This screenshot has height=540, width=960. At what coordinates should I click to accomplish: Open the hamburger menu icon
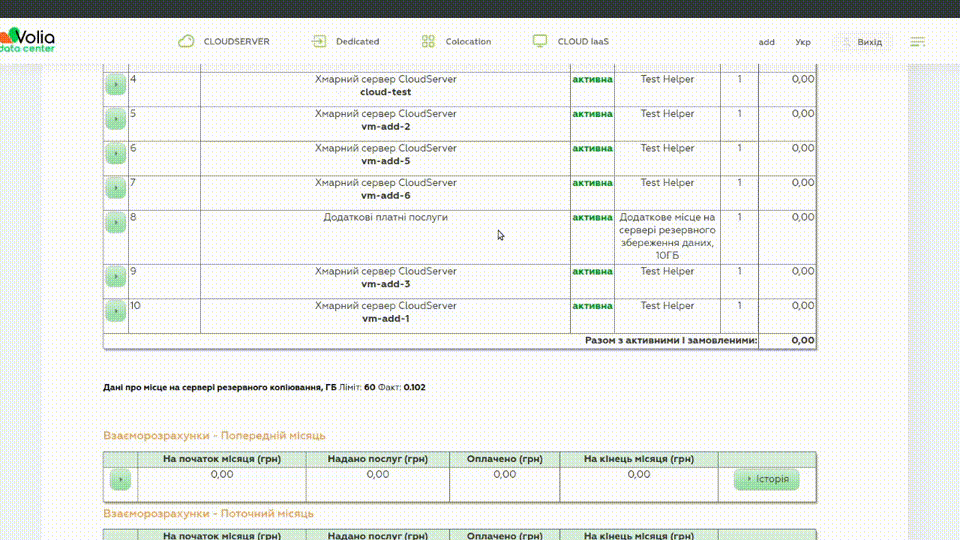click(x=917, y=42)
